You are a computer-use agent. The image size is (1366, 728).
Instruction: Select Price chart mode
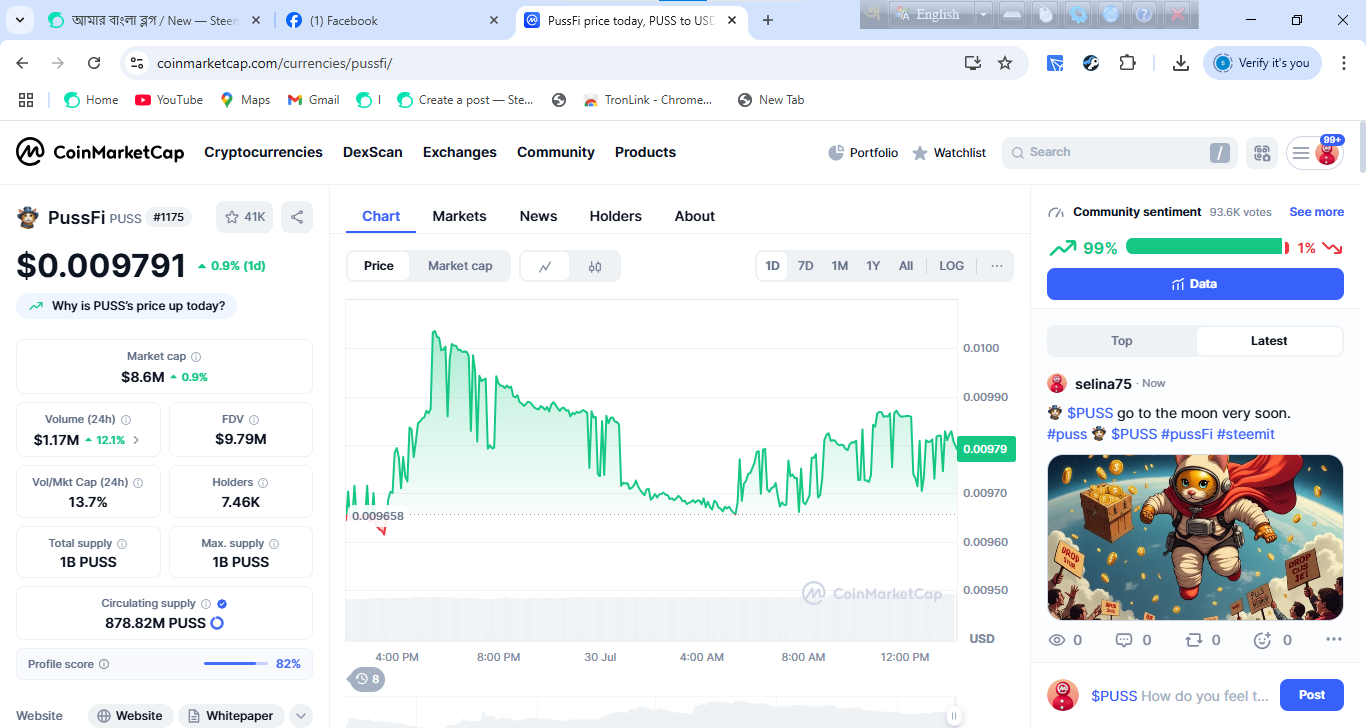point(379,266)
